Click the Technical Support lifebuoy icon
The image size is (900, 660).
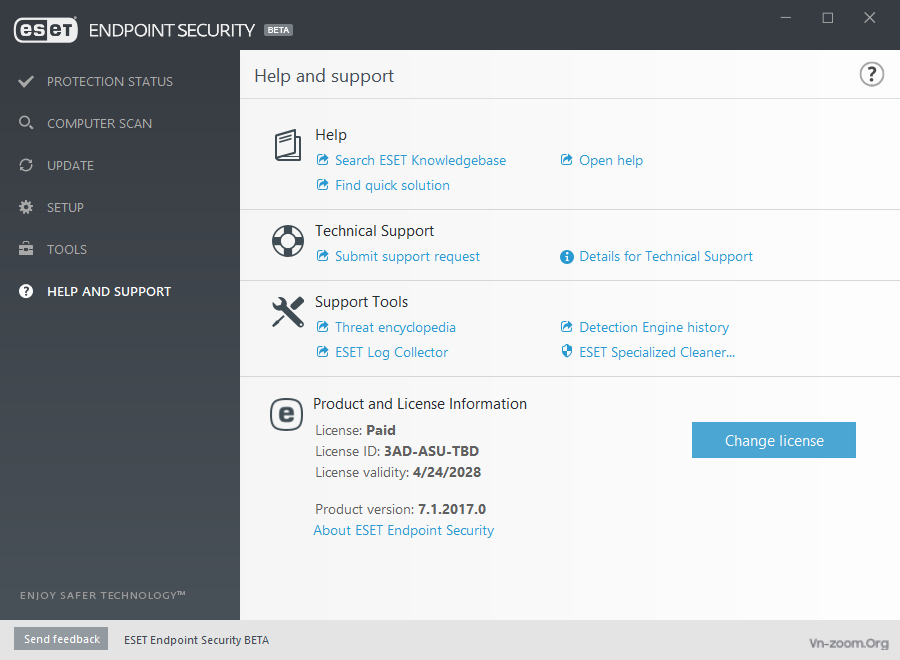coord(288,241)
